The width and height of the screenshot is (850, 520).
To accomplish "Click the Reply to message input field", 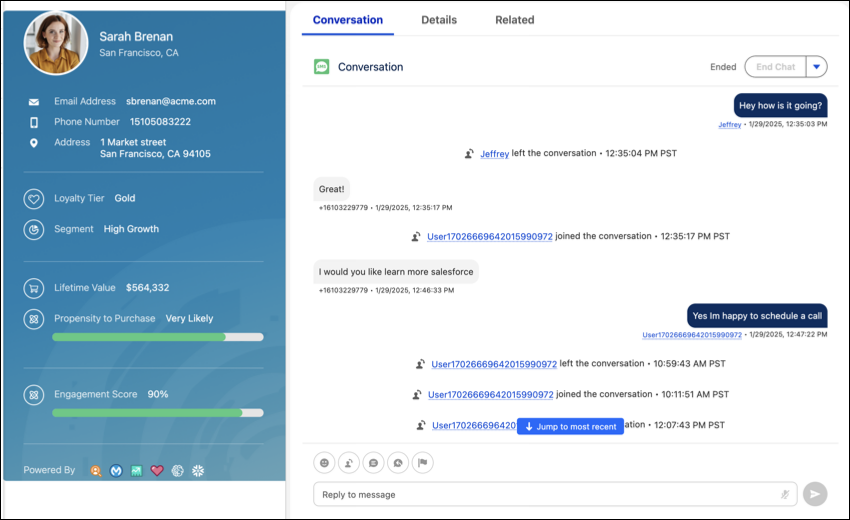I will click(555, 495).
